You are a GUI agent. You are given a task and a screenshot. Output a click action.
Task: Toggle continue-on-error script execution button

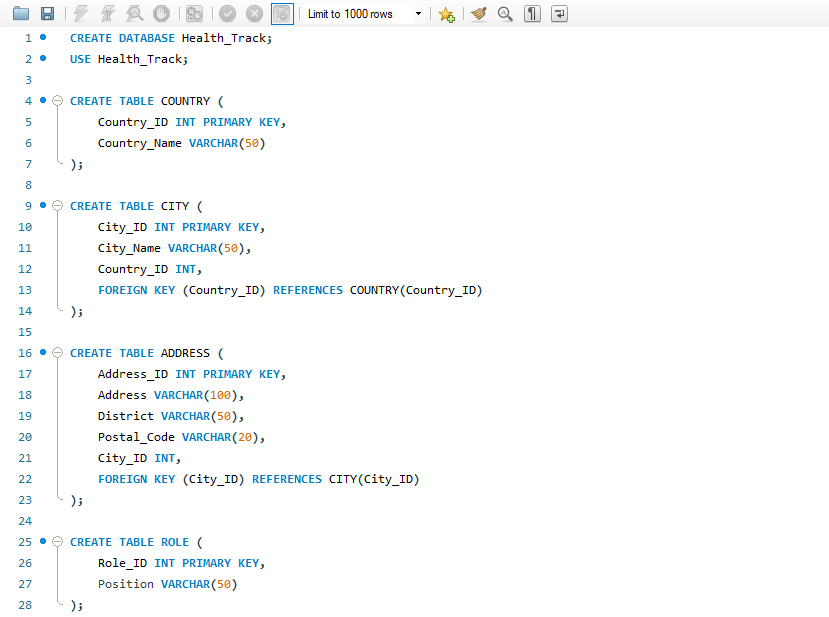[x=194, y=14]
